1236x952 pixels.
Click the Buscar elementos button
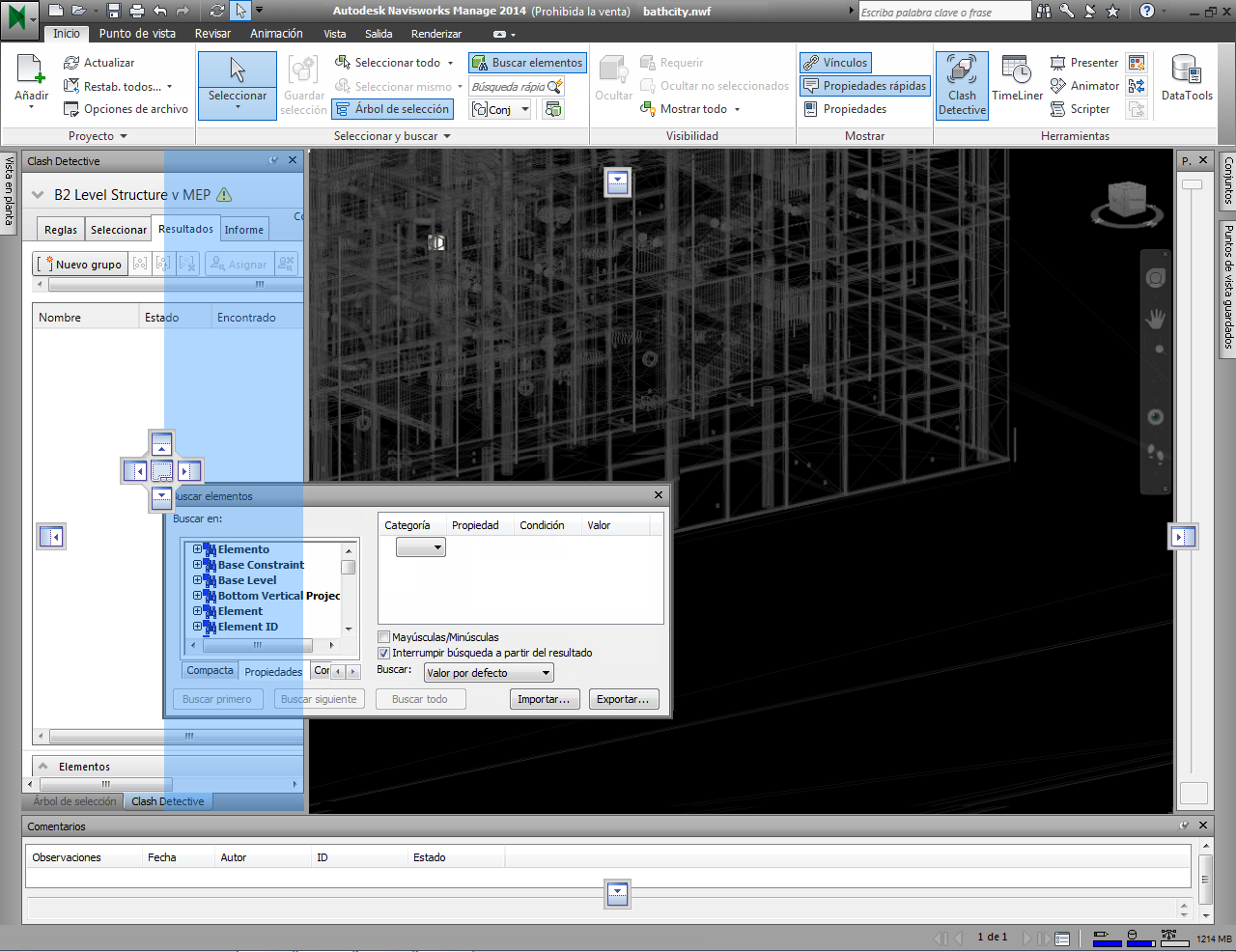527,63
